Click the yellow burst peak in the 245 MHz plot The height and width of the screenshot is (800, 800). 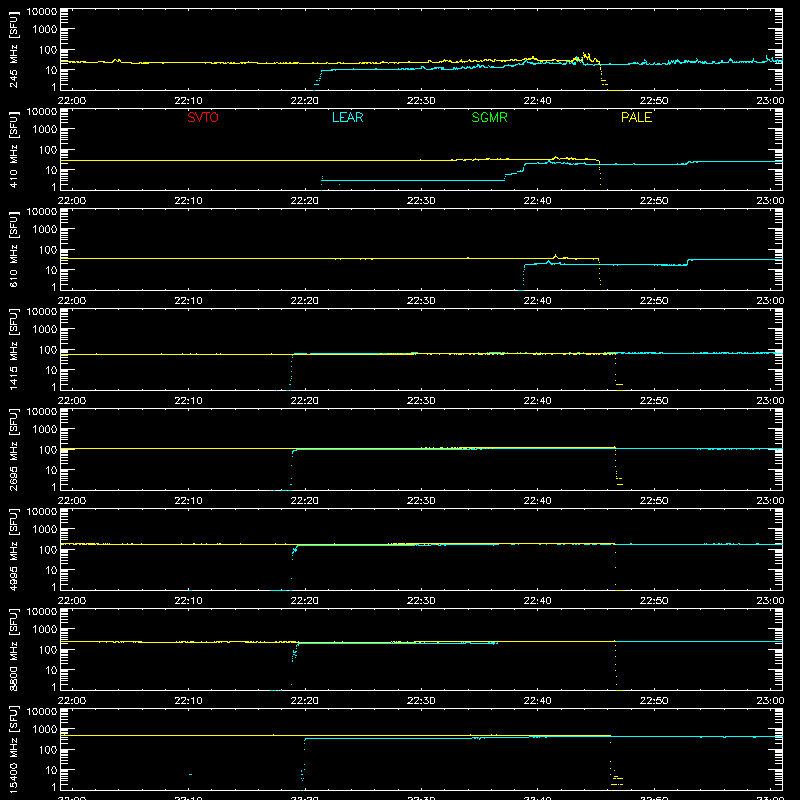pyautogui.click(x=585, y=55)
